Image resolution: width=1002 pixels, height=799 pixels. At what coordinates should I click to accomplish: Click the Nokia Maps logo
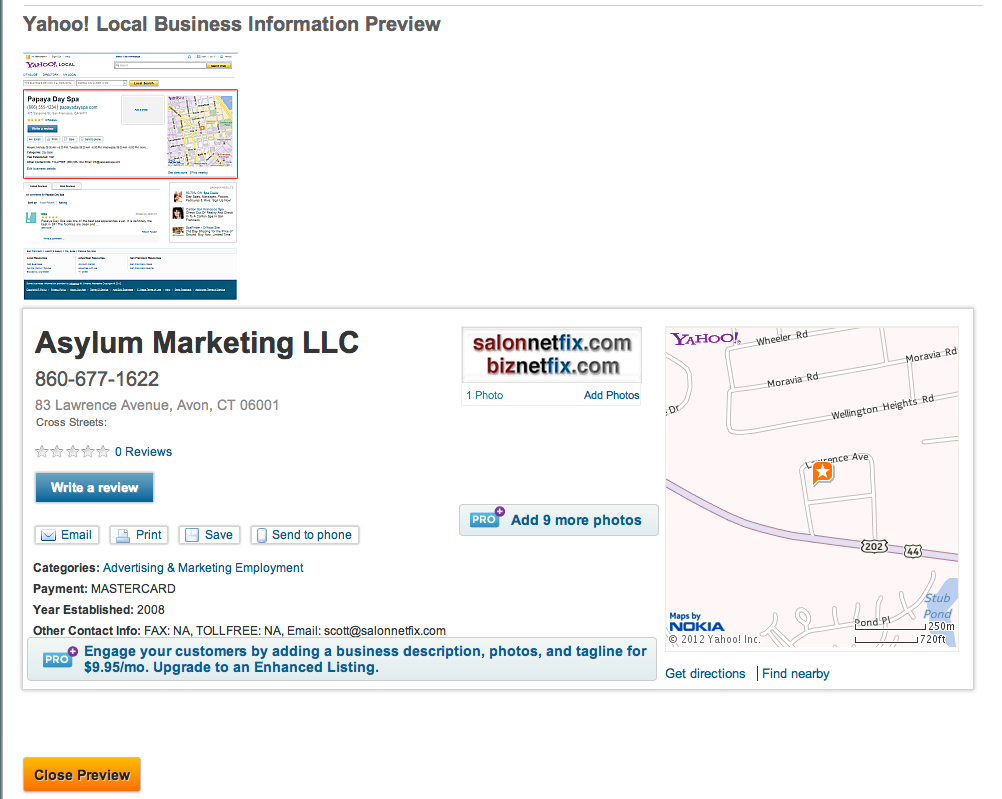tap(696, 622)
